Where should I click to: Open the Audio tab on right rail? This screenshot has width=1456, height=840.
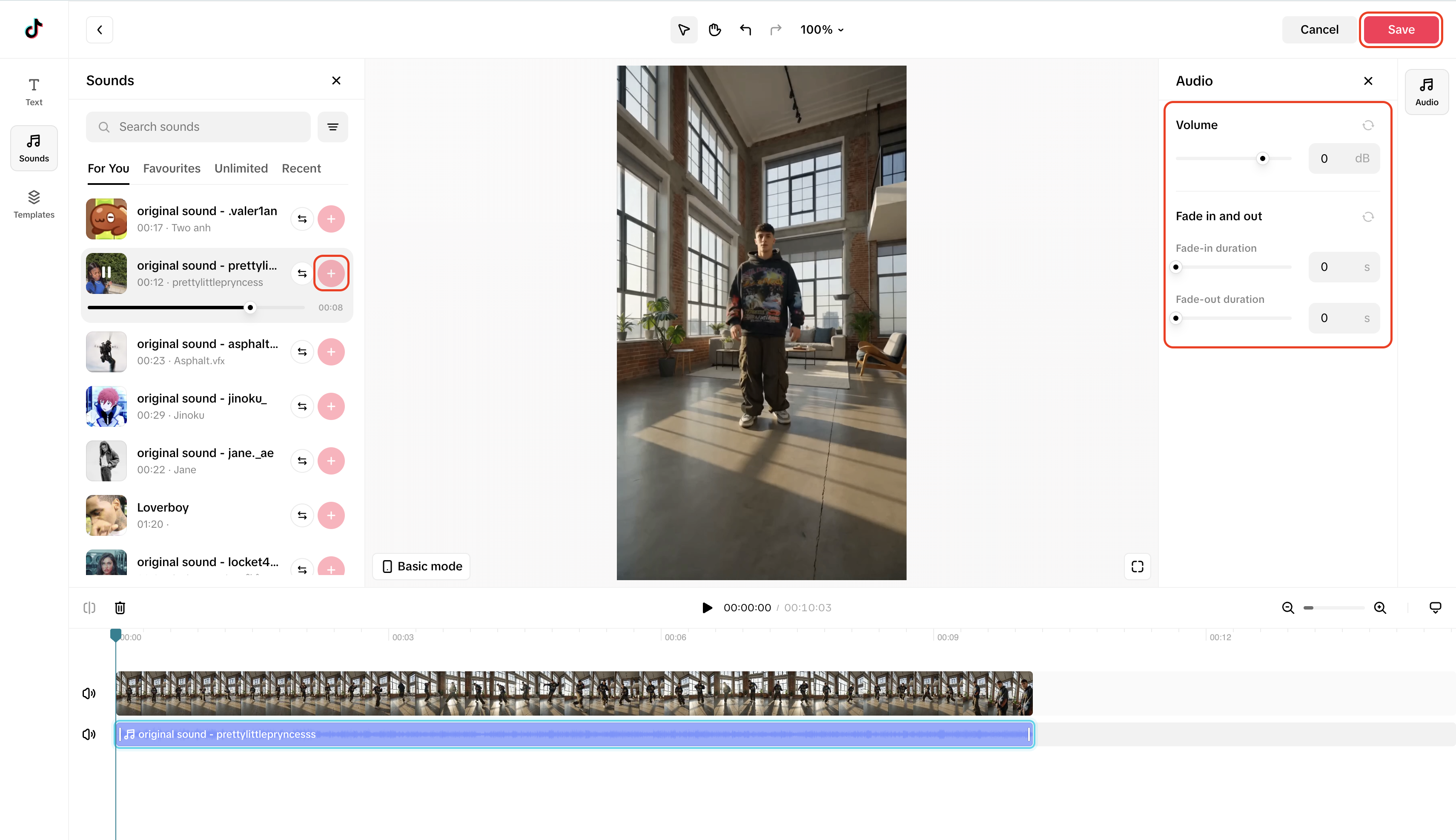click(x=1427, y=92)
